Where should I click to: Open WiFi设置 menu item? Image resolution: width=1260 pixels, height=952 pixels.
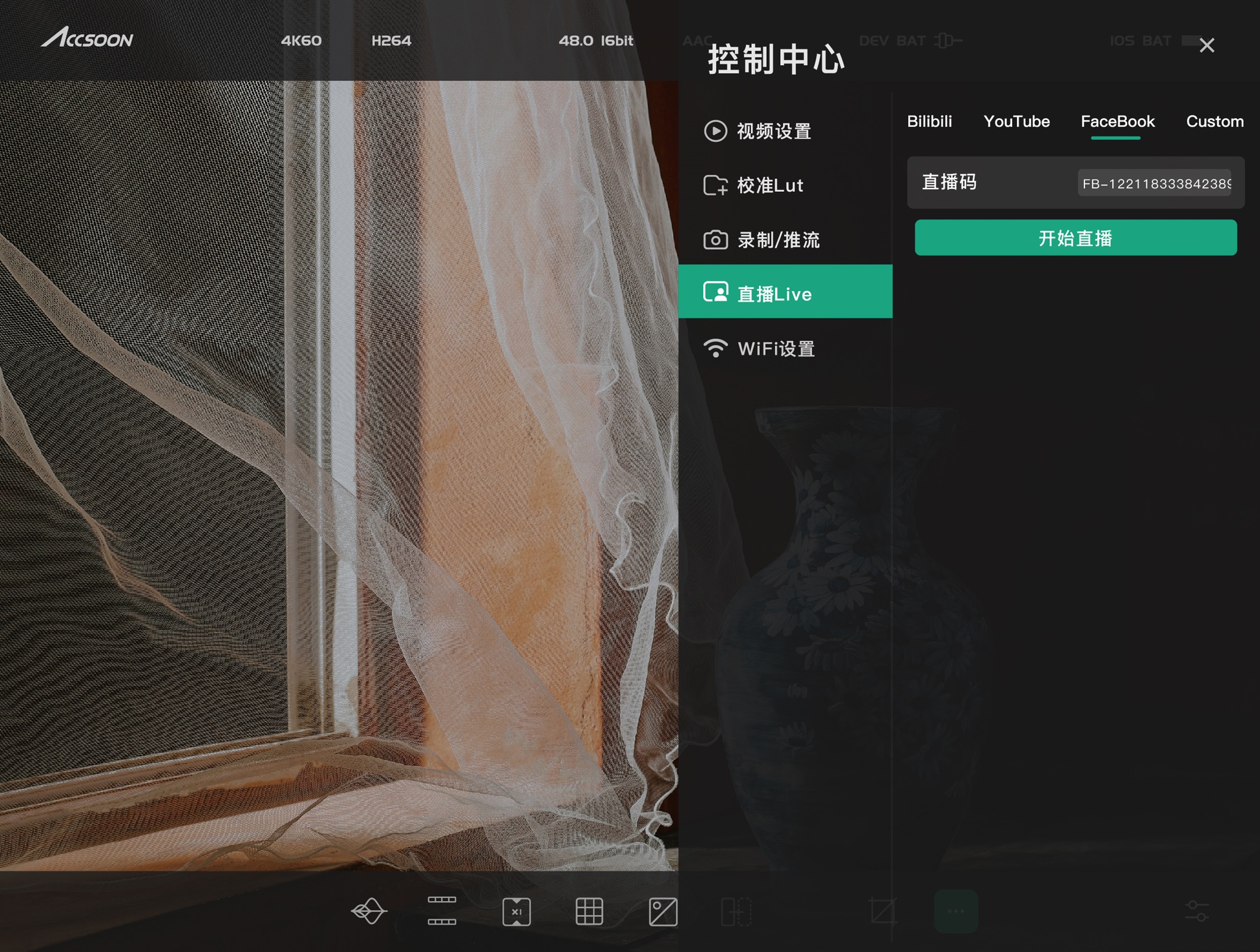pos(785,348)
